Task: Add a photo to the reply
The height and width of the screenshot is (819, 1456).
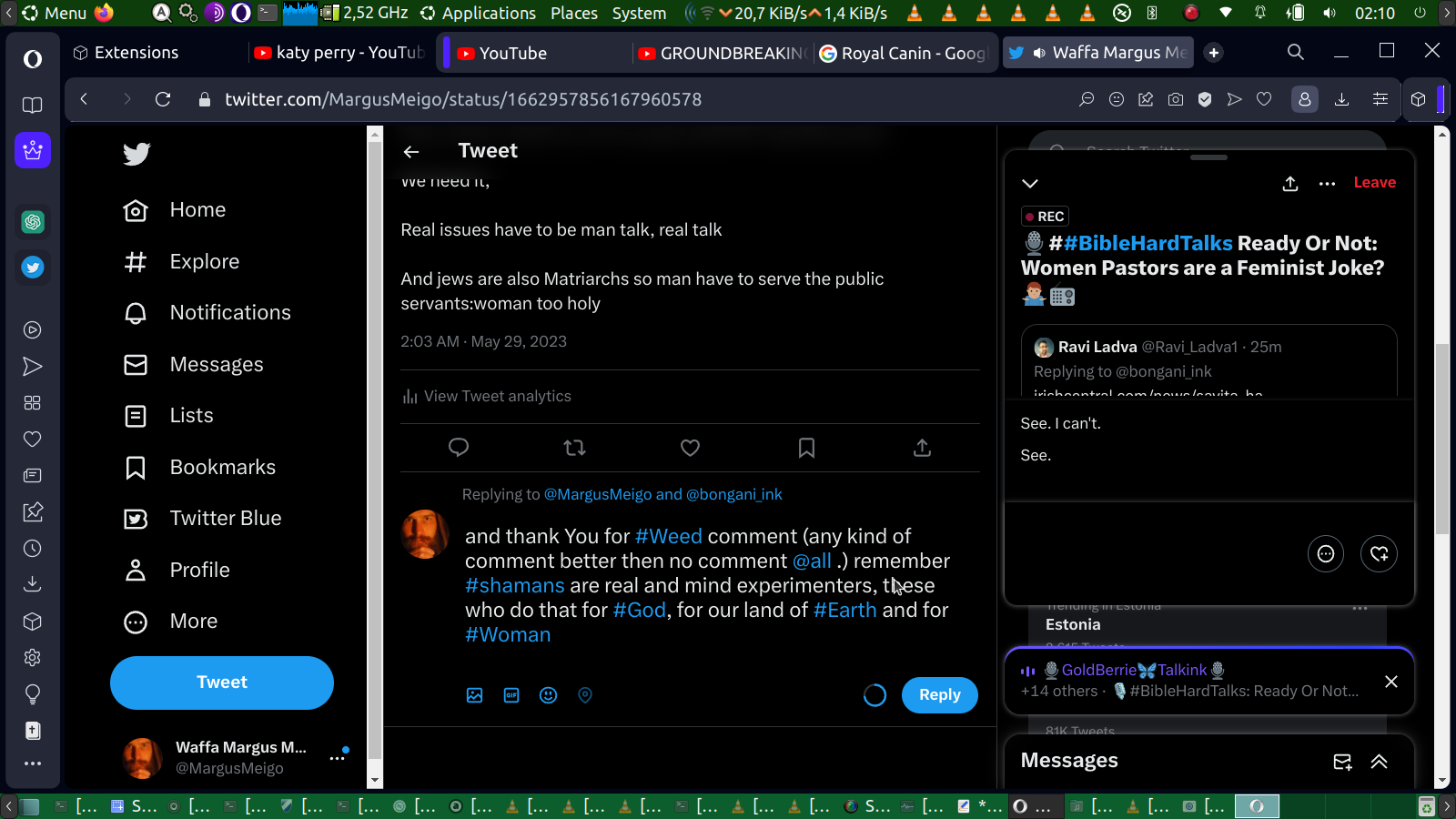Action: 474,695
